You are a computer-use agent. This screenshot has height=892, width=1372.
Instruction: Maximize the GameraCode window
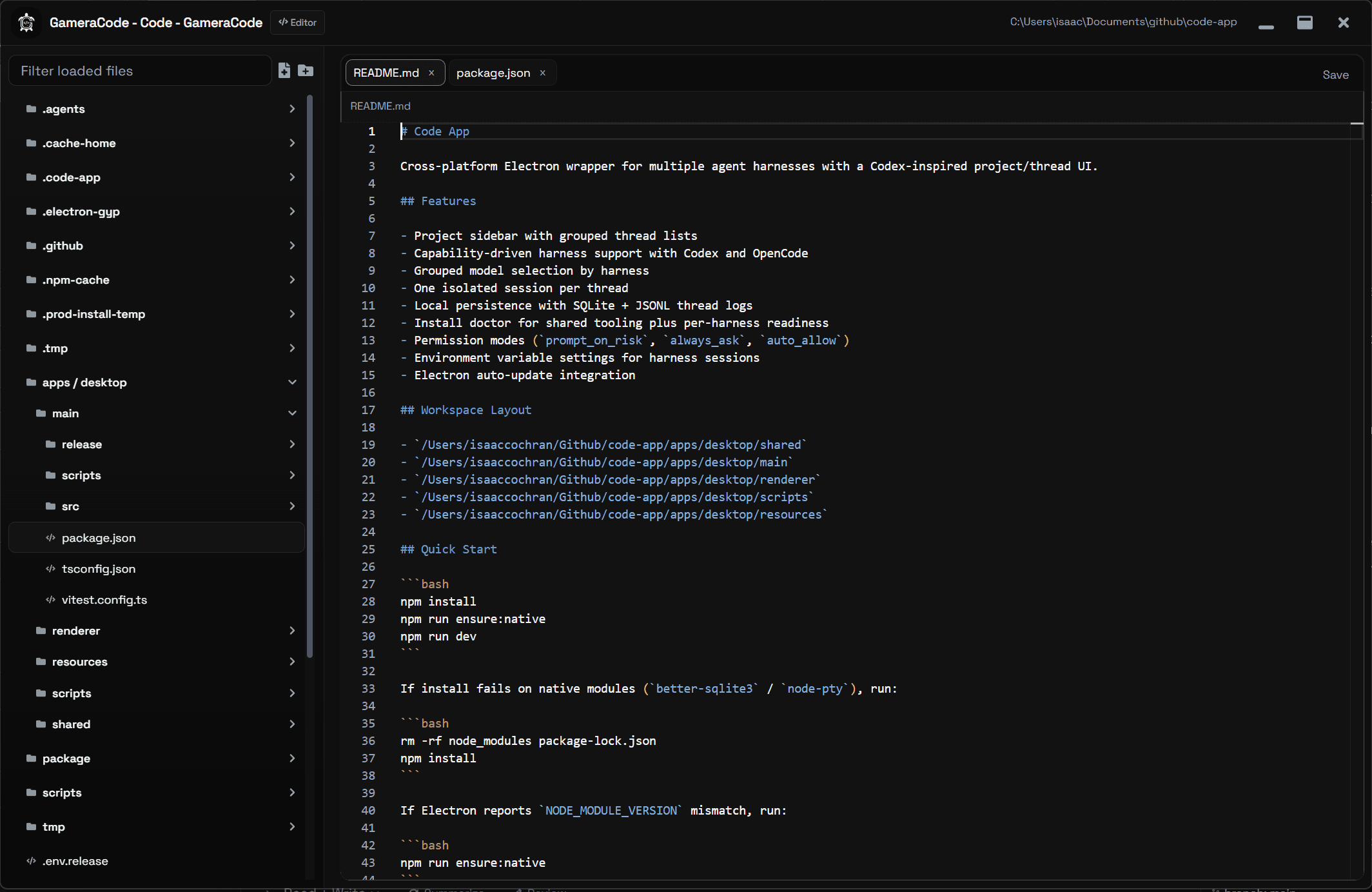[1305, 23]
